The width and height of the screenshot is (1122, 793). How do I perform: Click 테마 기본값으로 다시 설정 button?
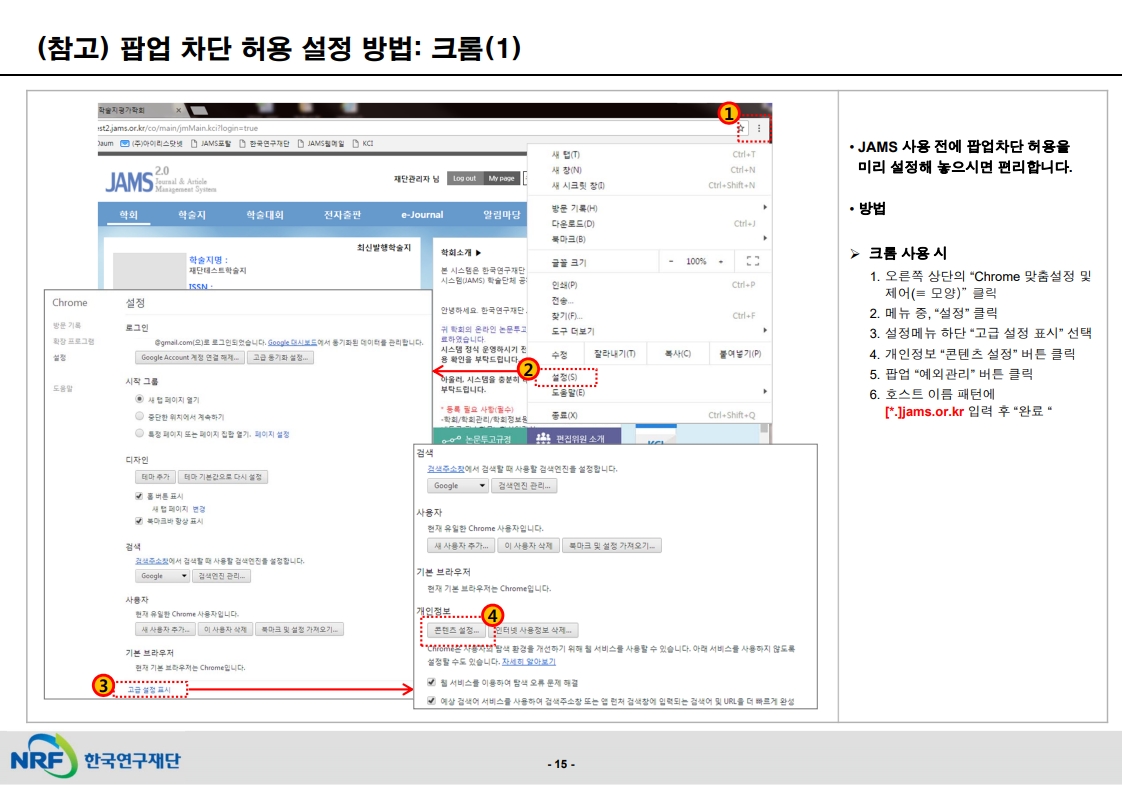pos(223,477)
